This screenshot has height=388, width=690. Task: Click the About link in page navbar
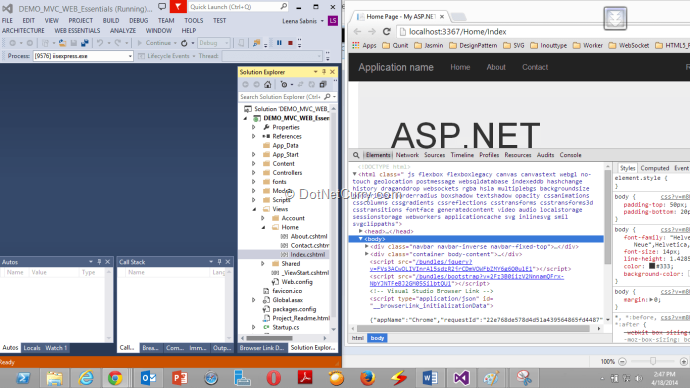tap(496, 67)
